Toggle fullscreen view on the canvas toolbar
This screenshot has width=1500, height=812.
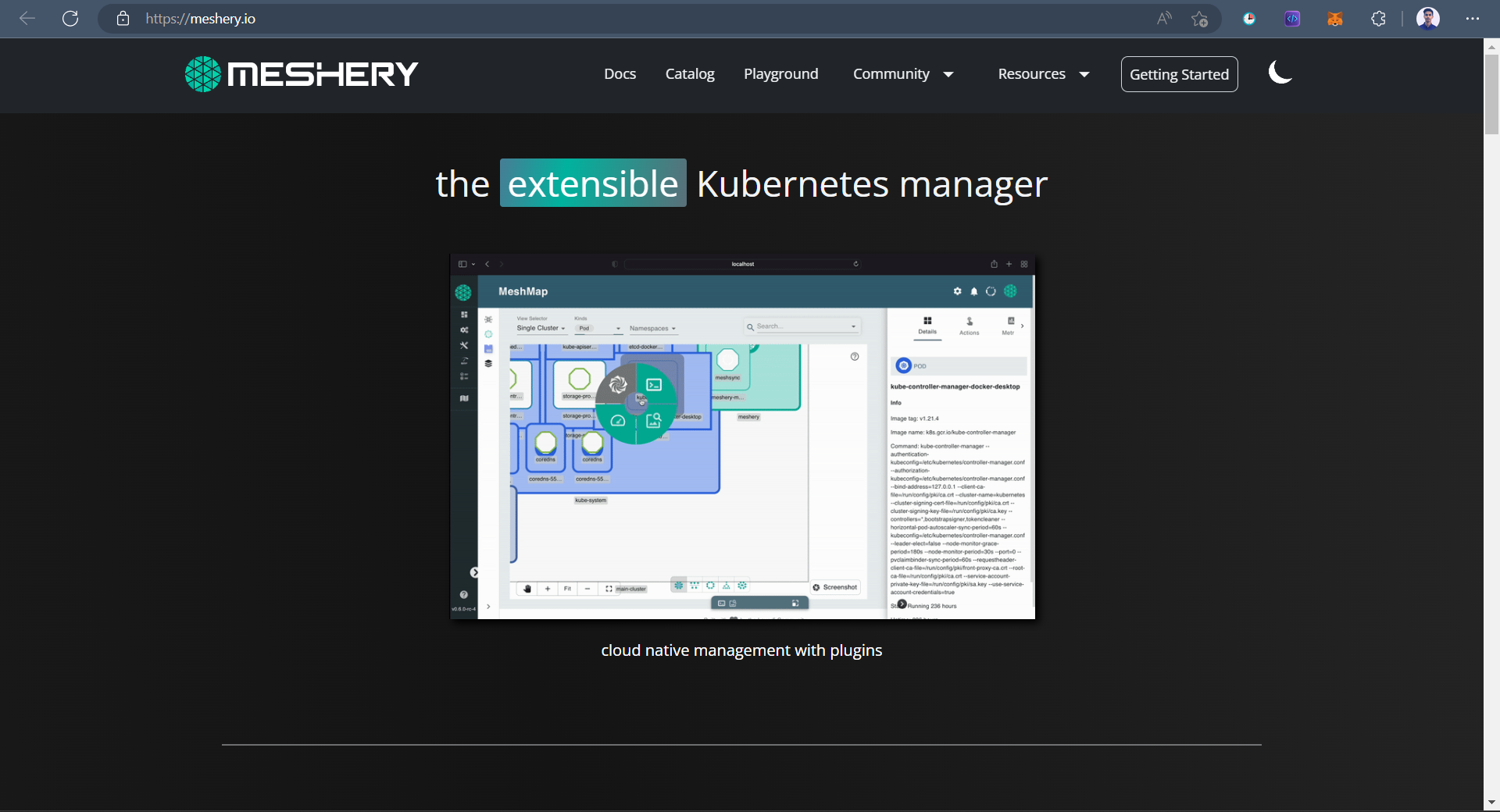(x=608, y=589)
